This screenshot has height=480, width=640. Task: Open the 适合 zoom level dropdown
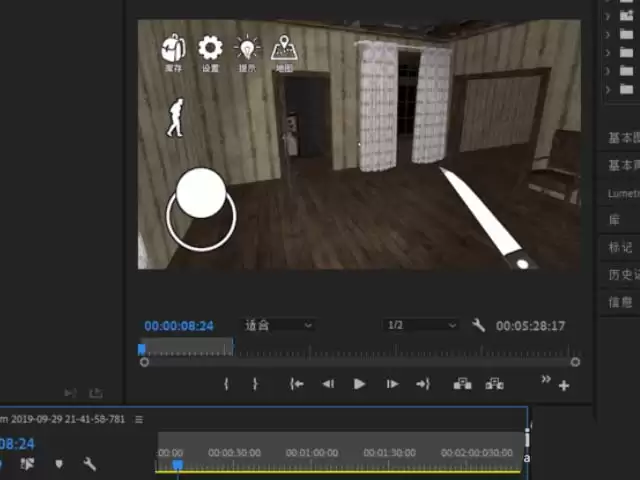[278, 325]
